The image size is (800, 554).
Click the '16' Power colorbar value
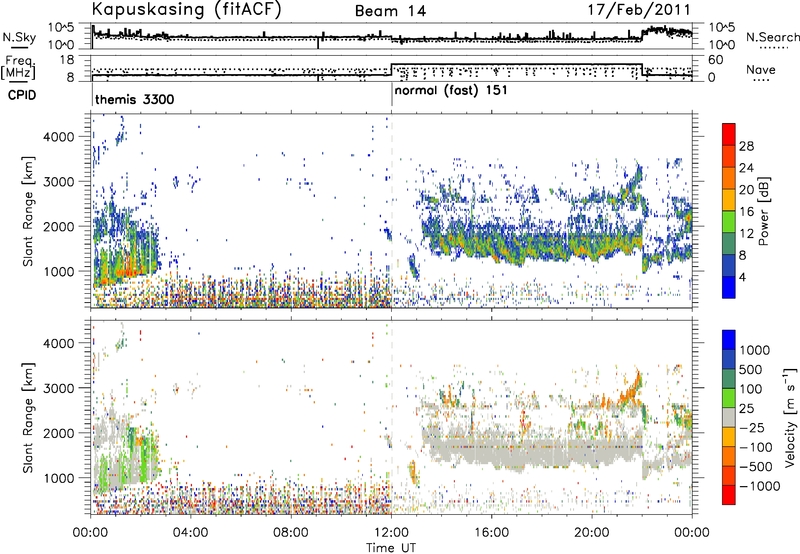point(746,211)
